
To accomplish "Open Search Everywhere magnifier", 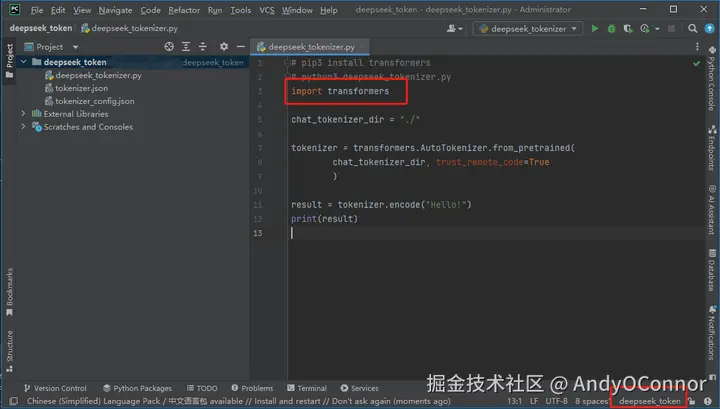I will [x=692, y=28].
